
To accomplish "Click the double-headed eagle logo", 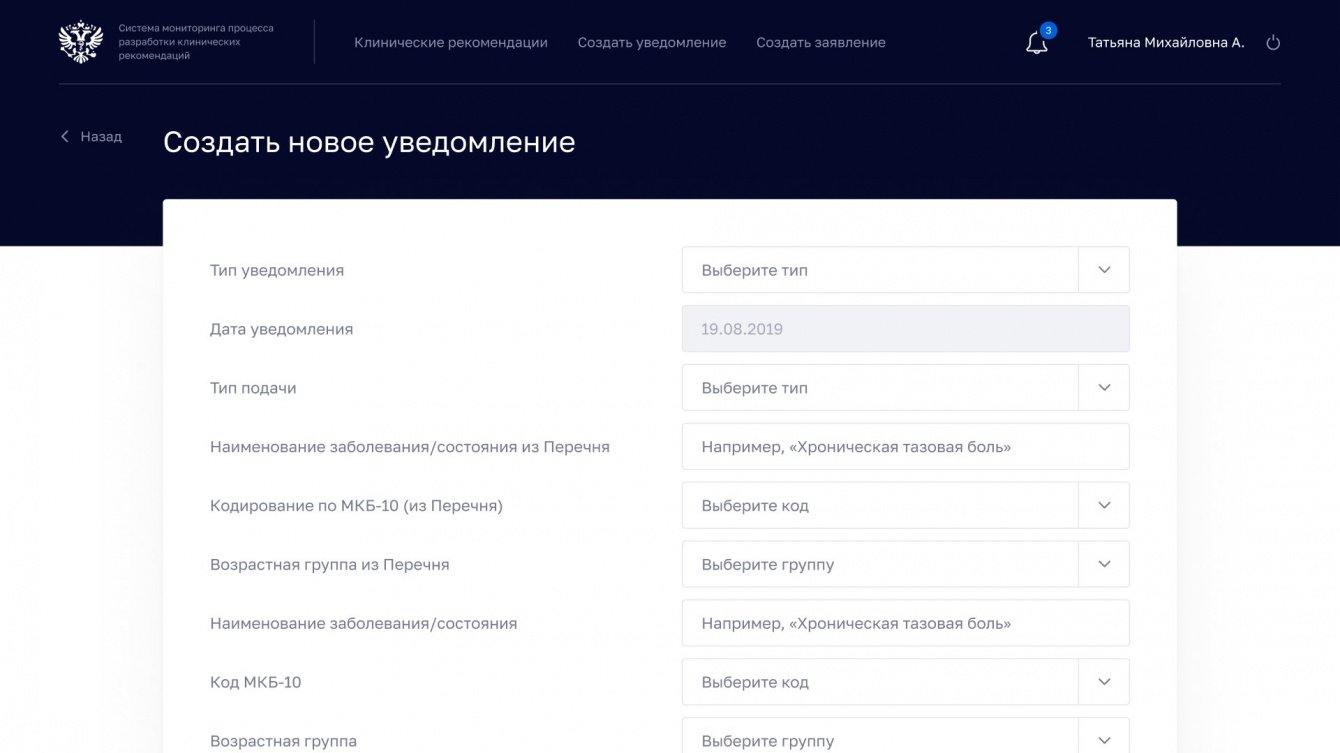I will click(81, 42).
